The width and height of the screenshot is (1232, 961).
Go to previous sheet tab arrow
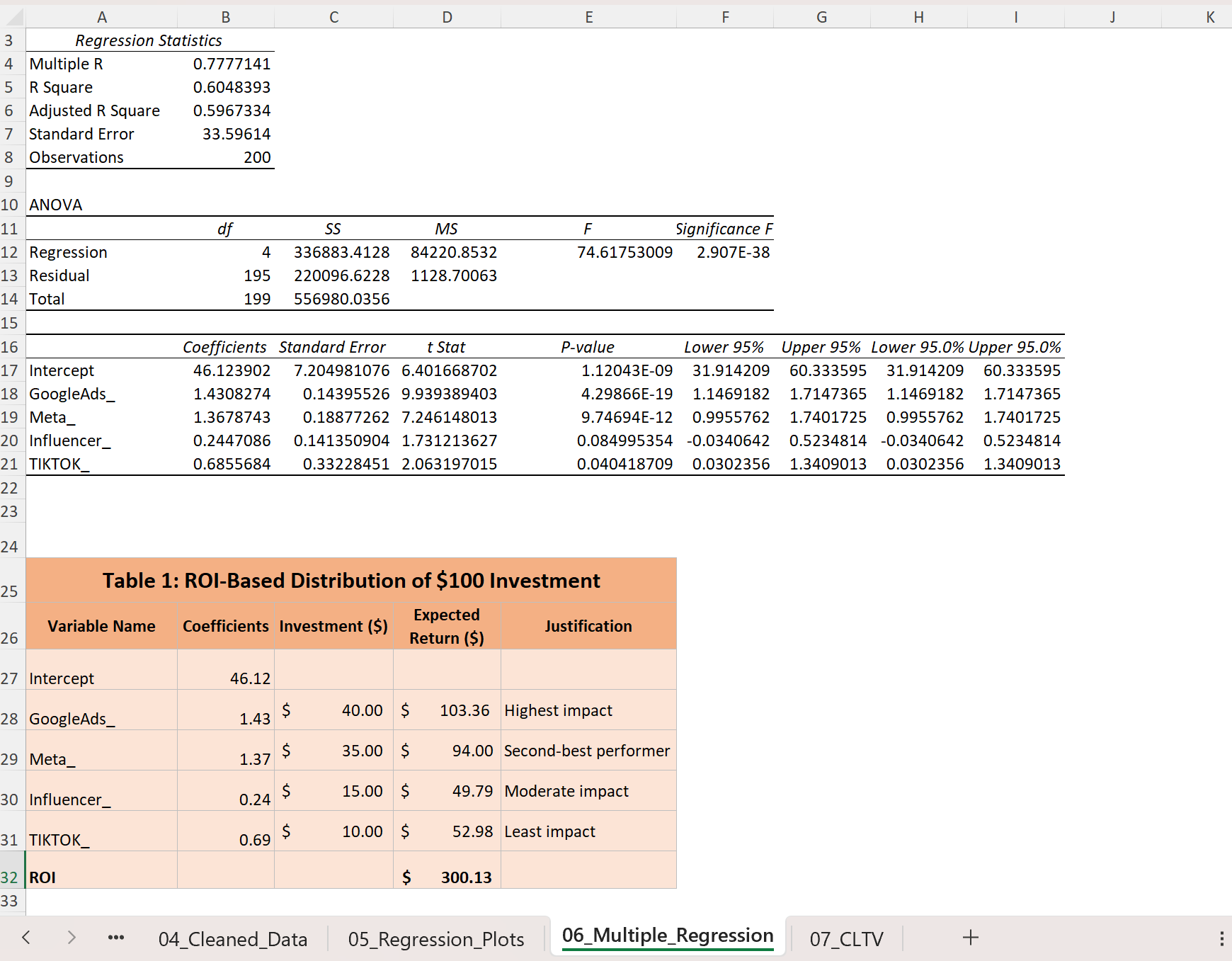tap(26, 938)
